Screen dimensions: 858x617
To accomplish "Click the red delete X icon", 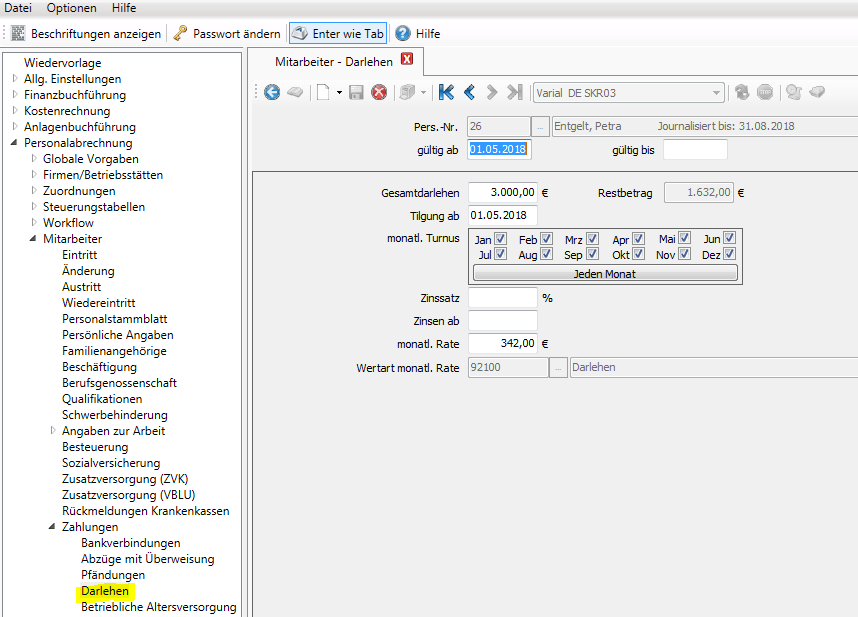I will pos(379,92).
